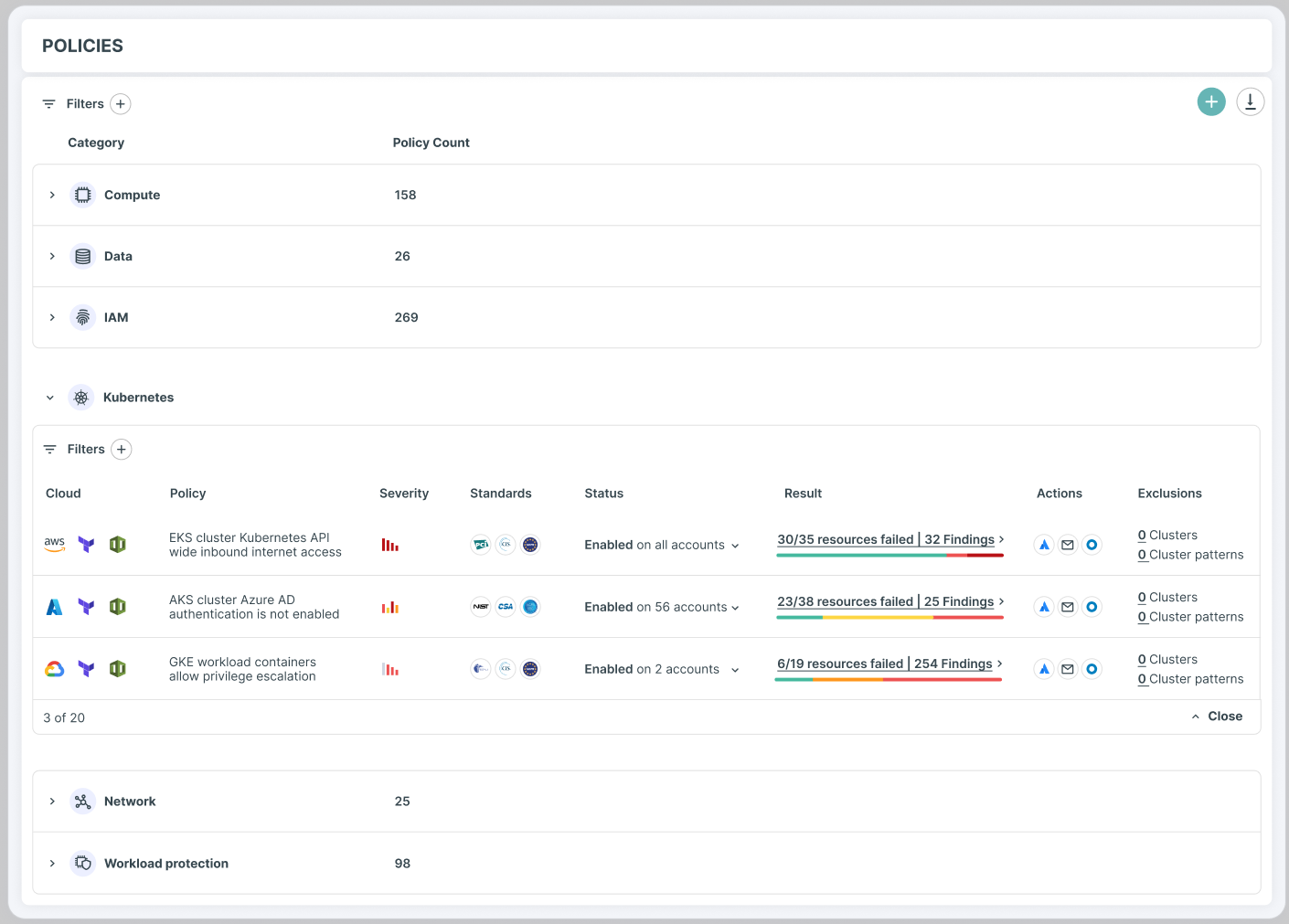
Task: Add a filter beside top Filters label
Action: (121, 104)
